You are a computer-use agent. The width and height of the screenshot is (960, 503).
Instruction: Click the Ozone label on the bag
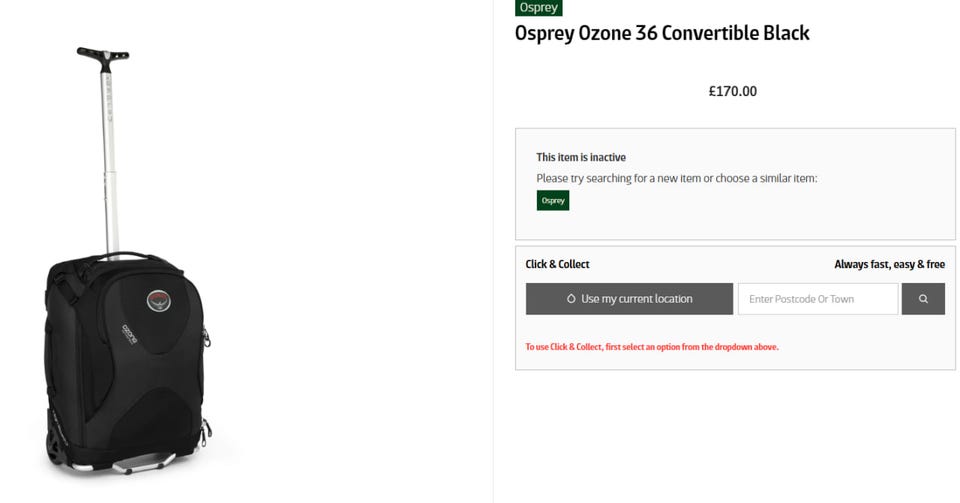coord(129,335)
